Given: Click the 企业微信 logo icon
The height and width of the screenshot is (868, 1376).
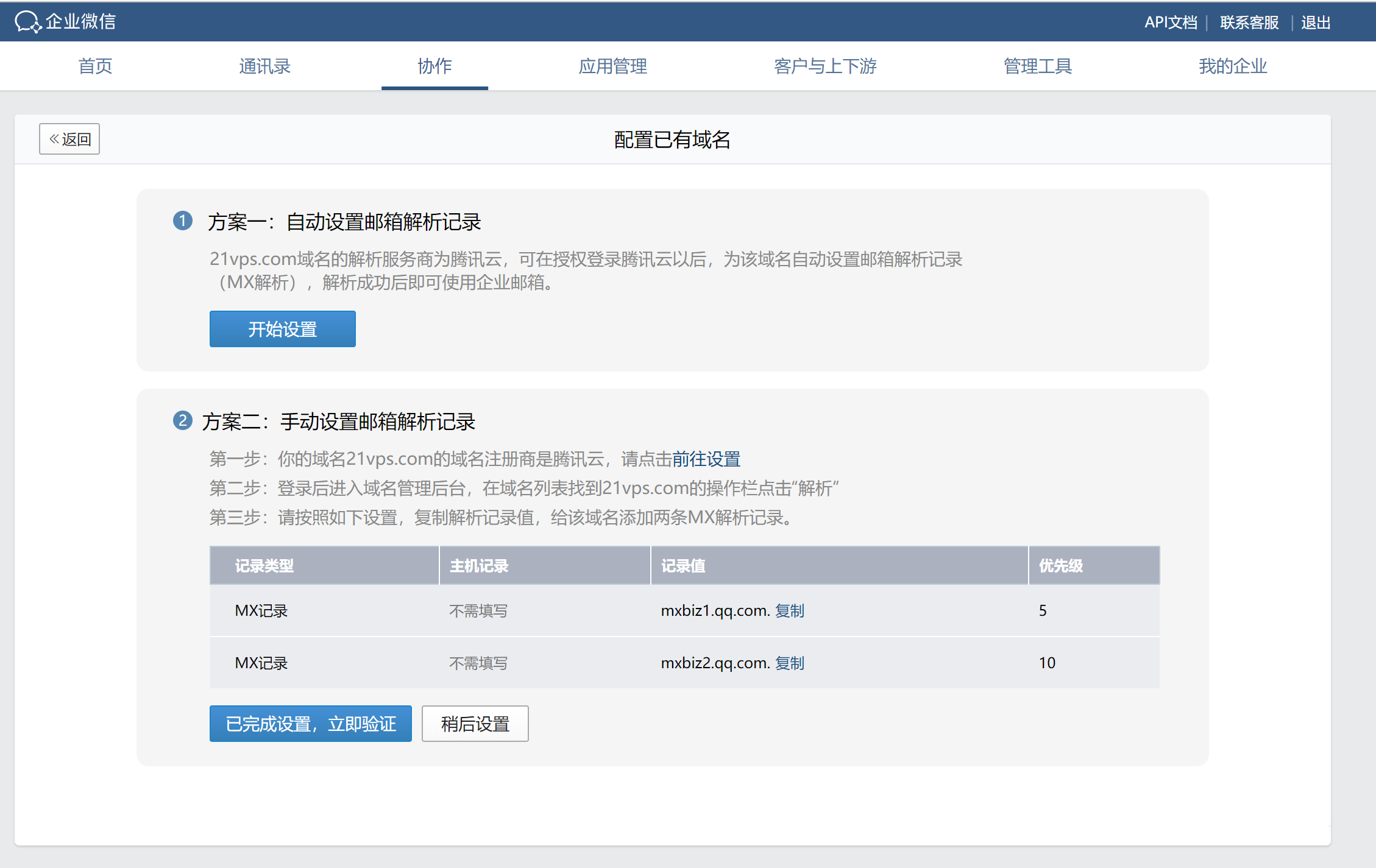Looking at the screenshot, I should click(x=28, y=22).
